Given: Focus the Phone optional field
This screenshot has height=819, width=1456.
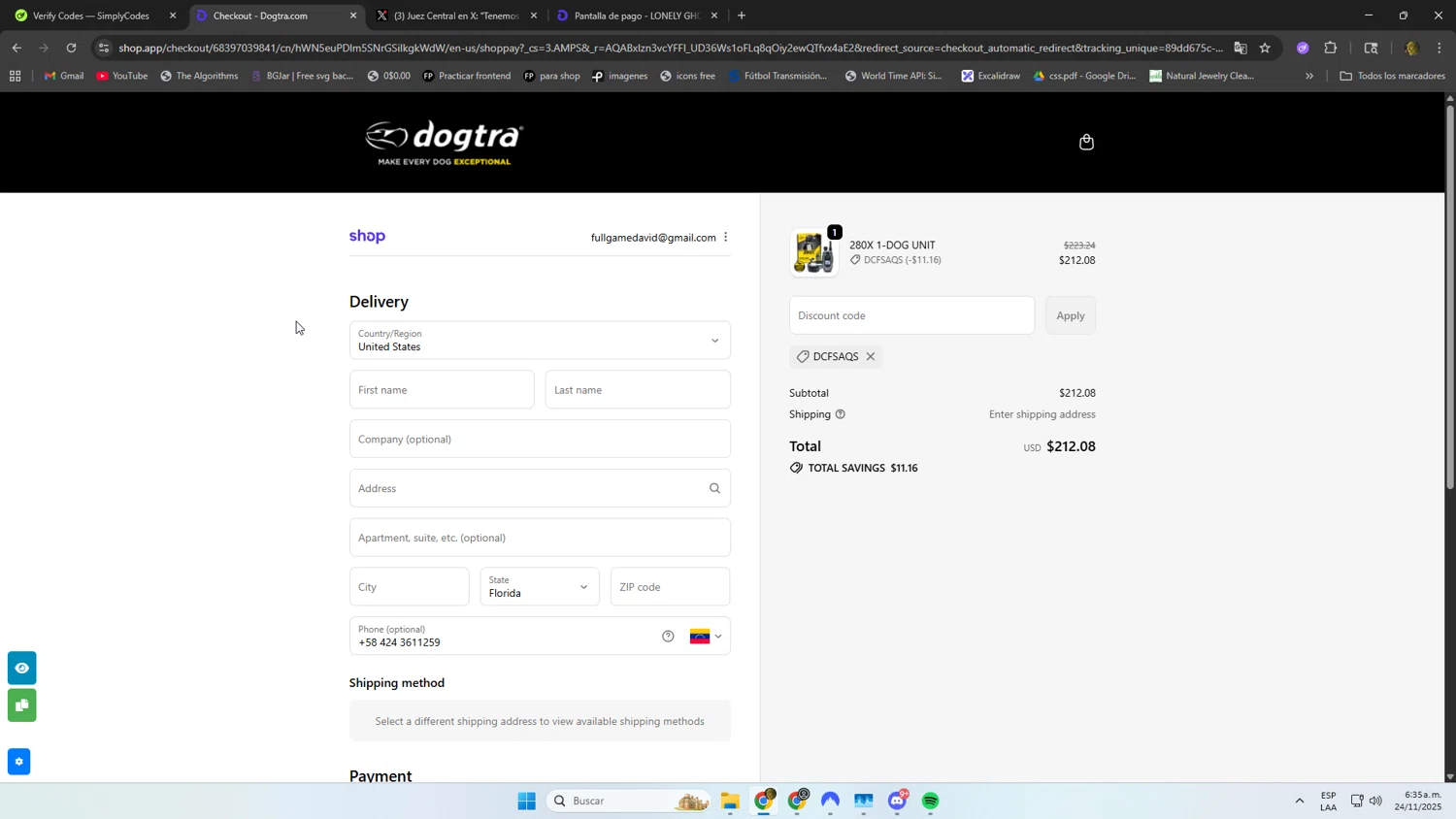Looking at the screenshot, I should [x=540, y=637].
